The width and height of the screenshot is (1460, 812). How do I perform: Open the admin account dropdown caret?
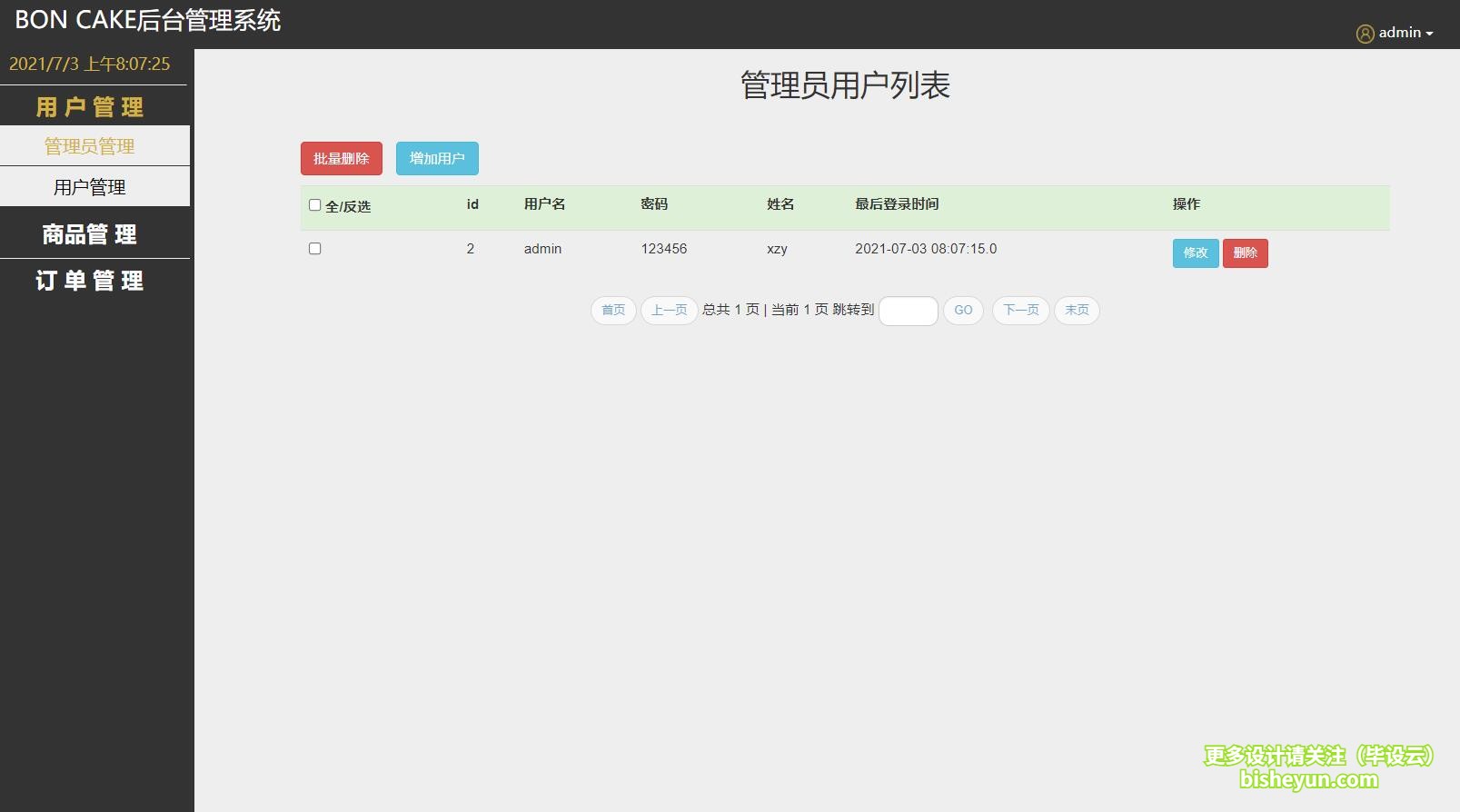[1429, 34]
